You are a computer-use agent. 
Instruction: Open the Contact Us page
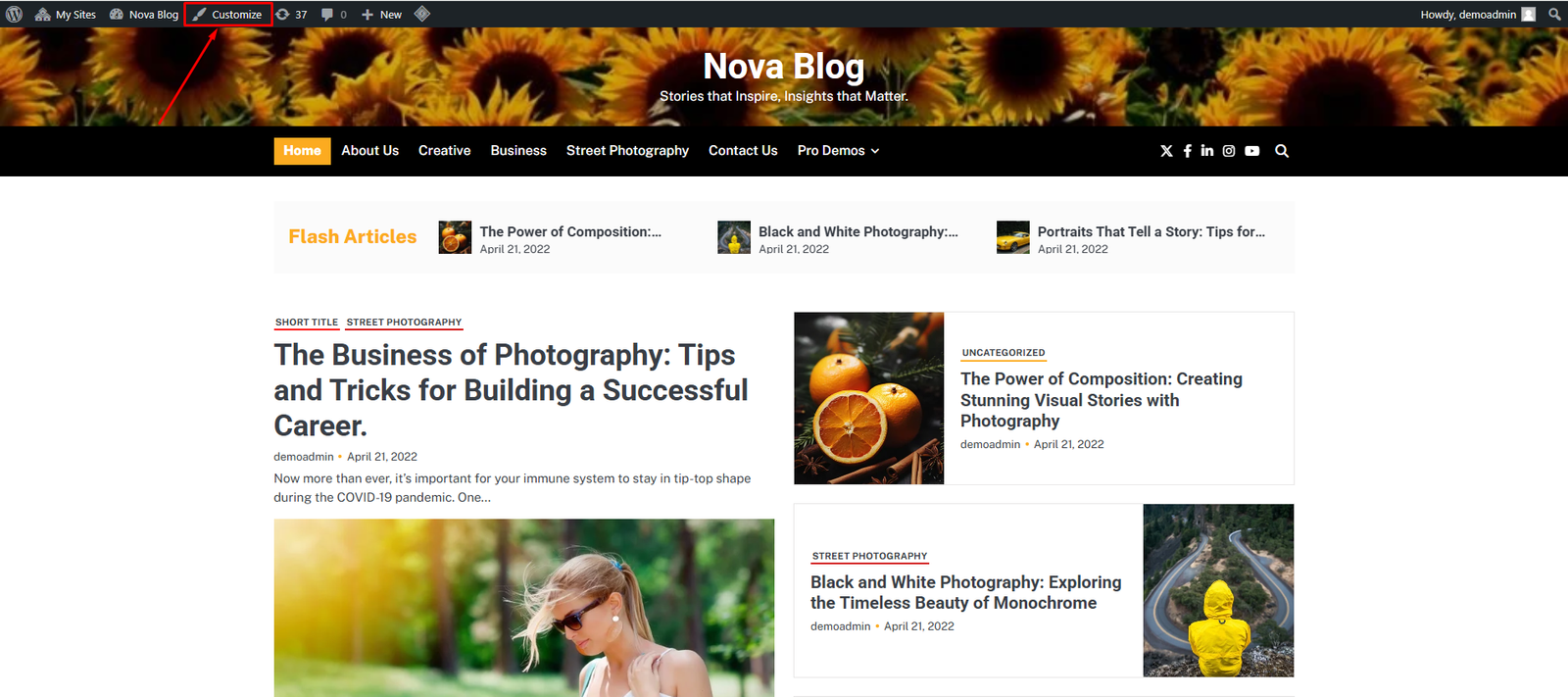(x=743, y=151)
